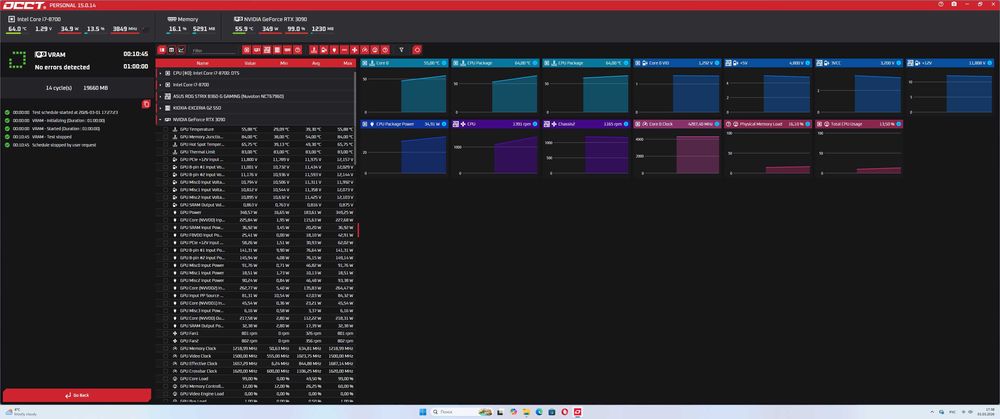Toggle the CPU sensor source filter
This screenshot has width=1000, height=419.
click(x=247, y=49)
